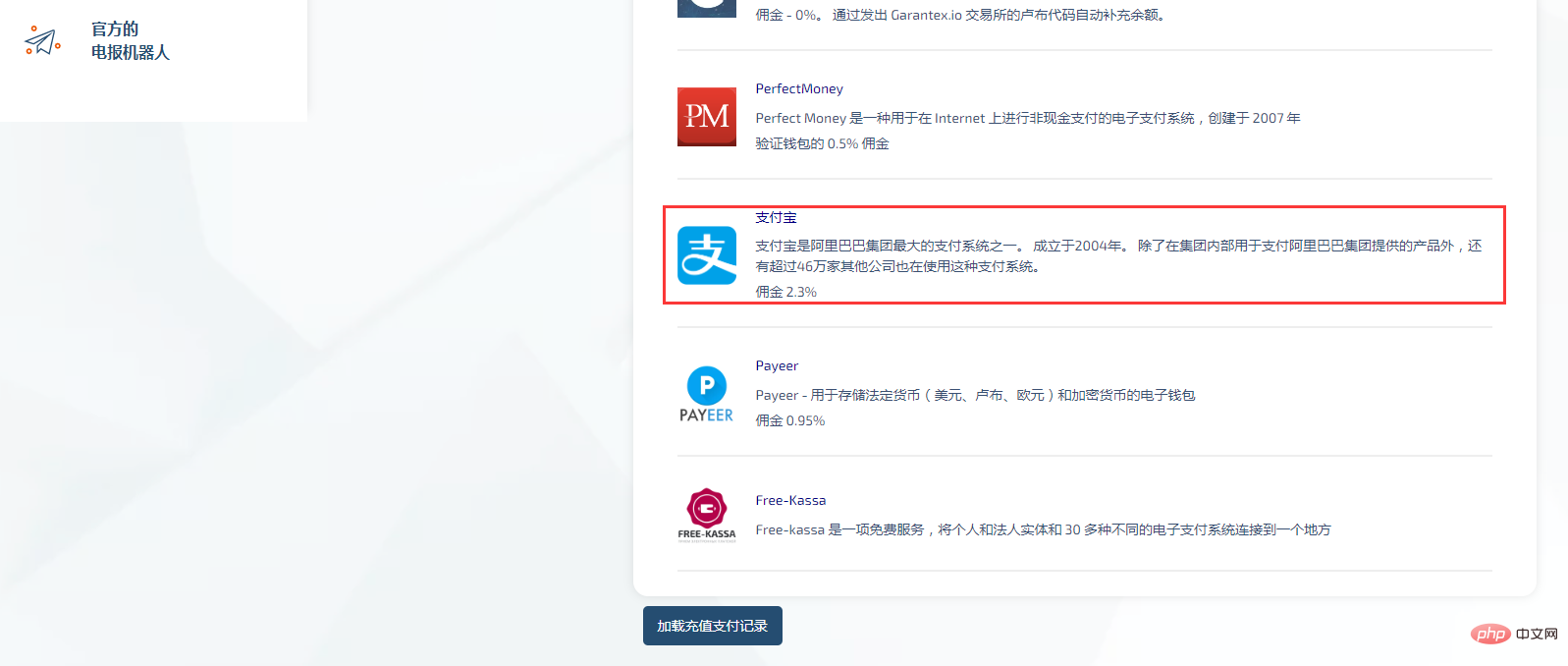This screenshot has width=1568, height=666.
Task: Click the Perfect Money description line
Action: click(x=1028, y=118)
